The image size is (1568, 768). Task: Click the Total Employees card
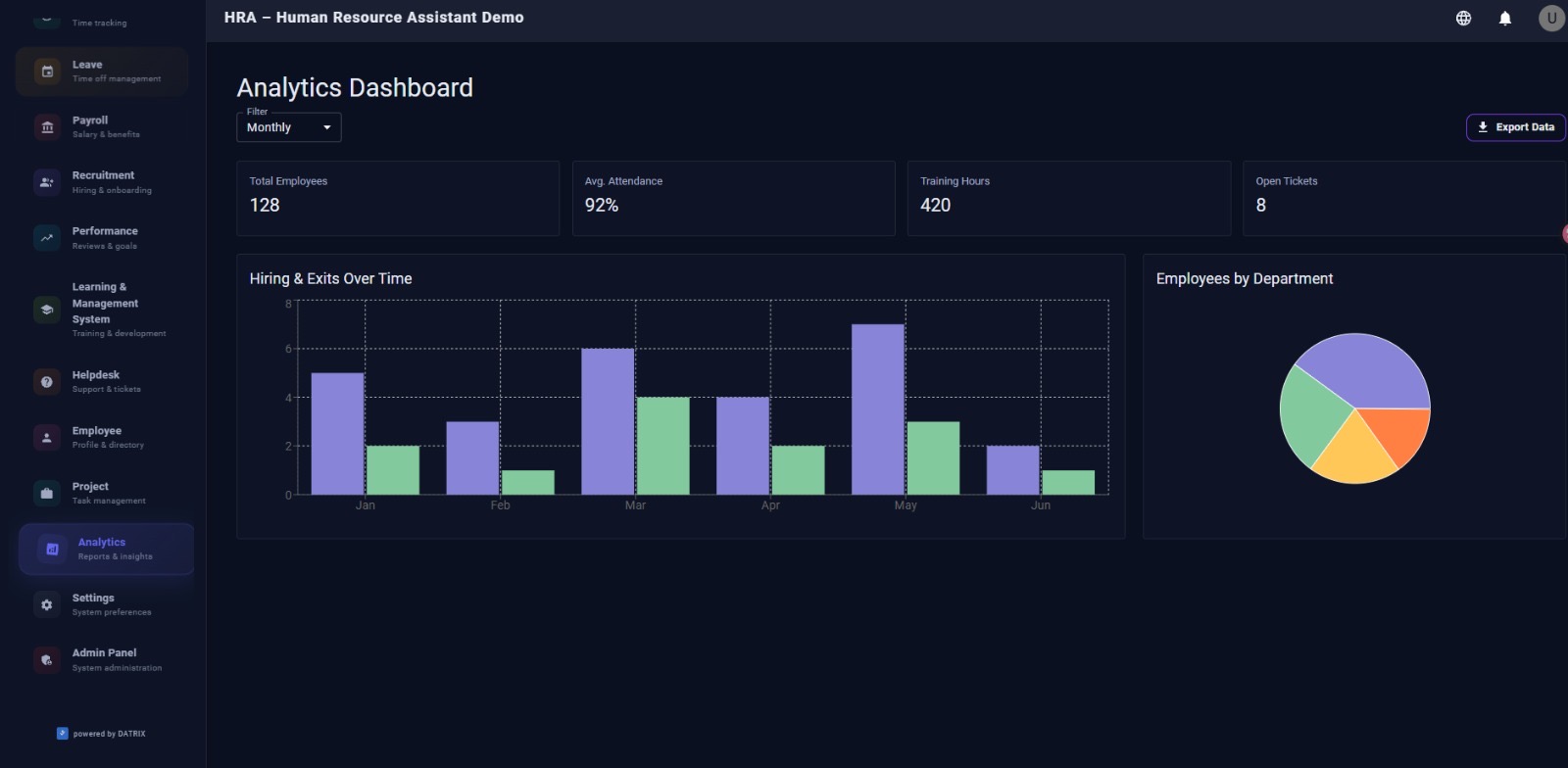pyautogui.click(x=398, y=198)
